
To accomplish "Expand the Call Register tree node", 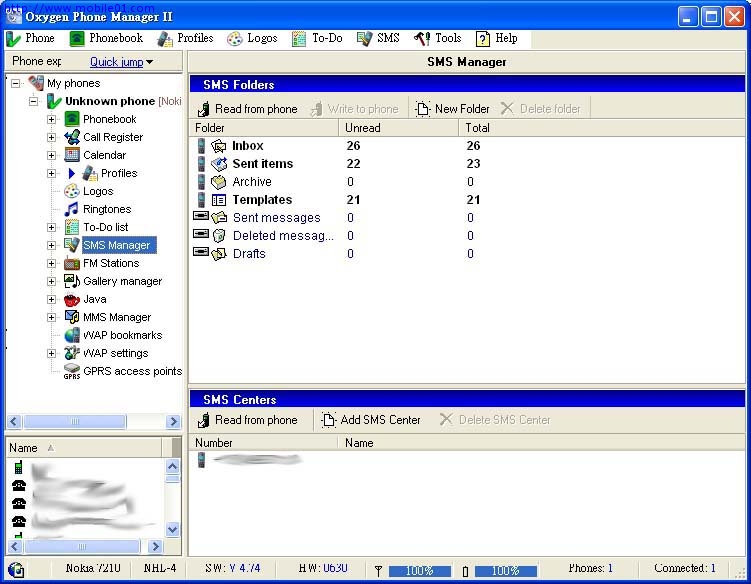I will point(51,137).
